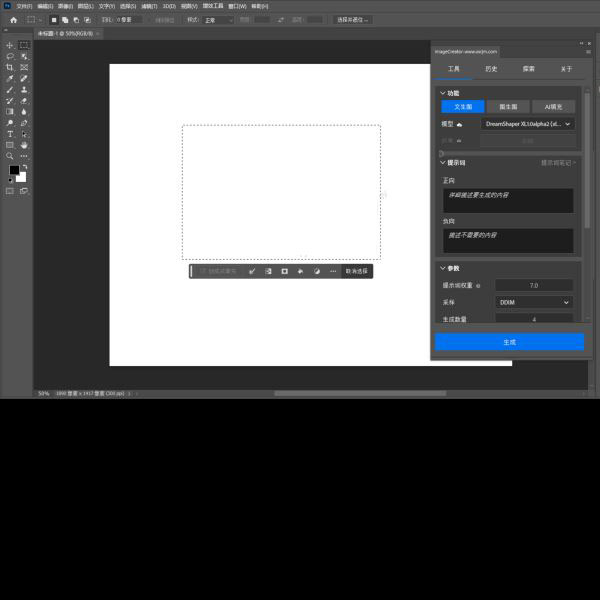Select the History Brush tool
Image resolution: width=600 pixels, height=600 pixels.
coord(10,101)
